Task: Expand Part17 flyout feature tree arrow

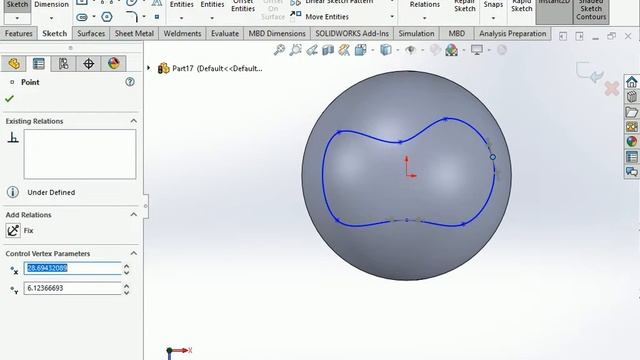Action: [149, 68]
